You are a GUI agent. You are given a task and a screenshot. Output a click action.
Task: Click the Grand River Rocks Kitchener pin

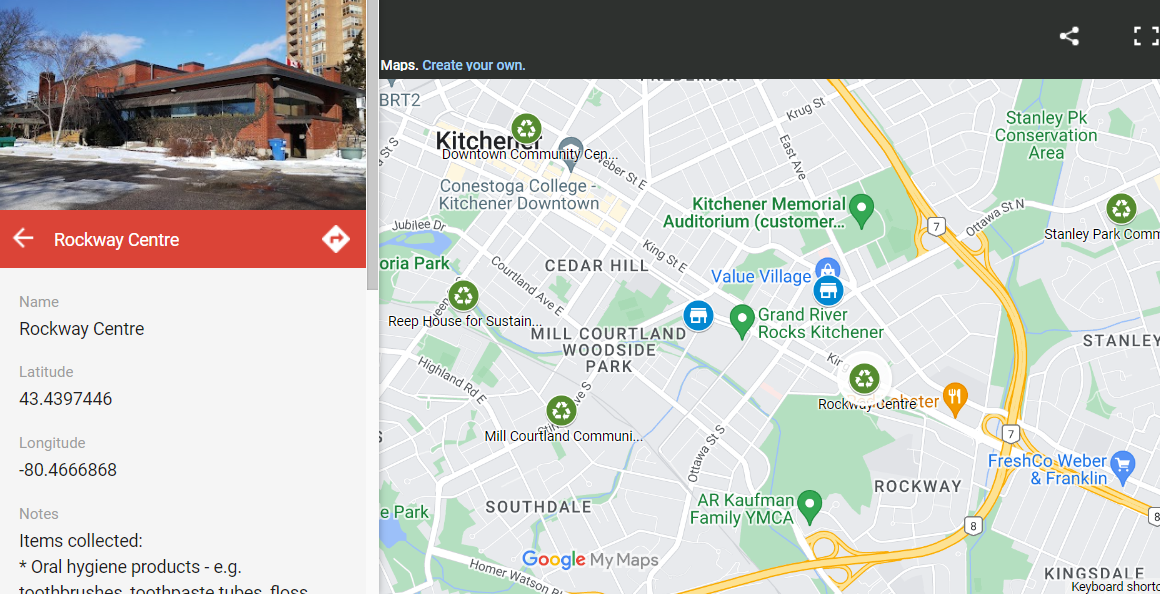[x=742, y=322]
